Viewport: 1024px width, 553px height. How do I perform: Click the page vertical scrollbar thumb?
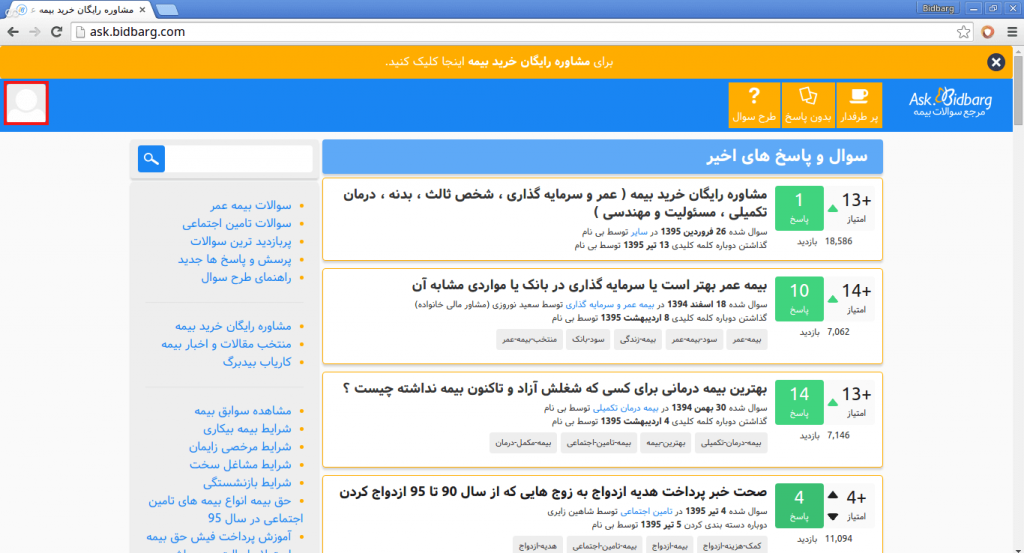coord(1018,90)
